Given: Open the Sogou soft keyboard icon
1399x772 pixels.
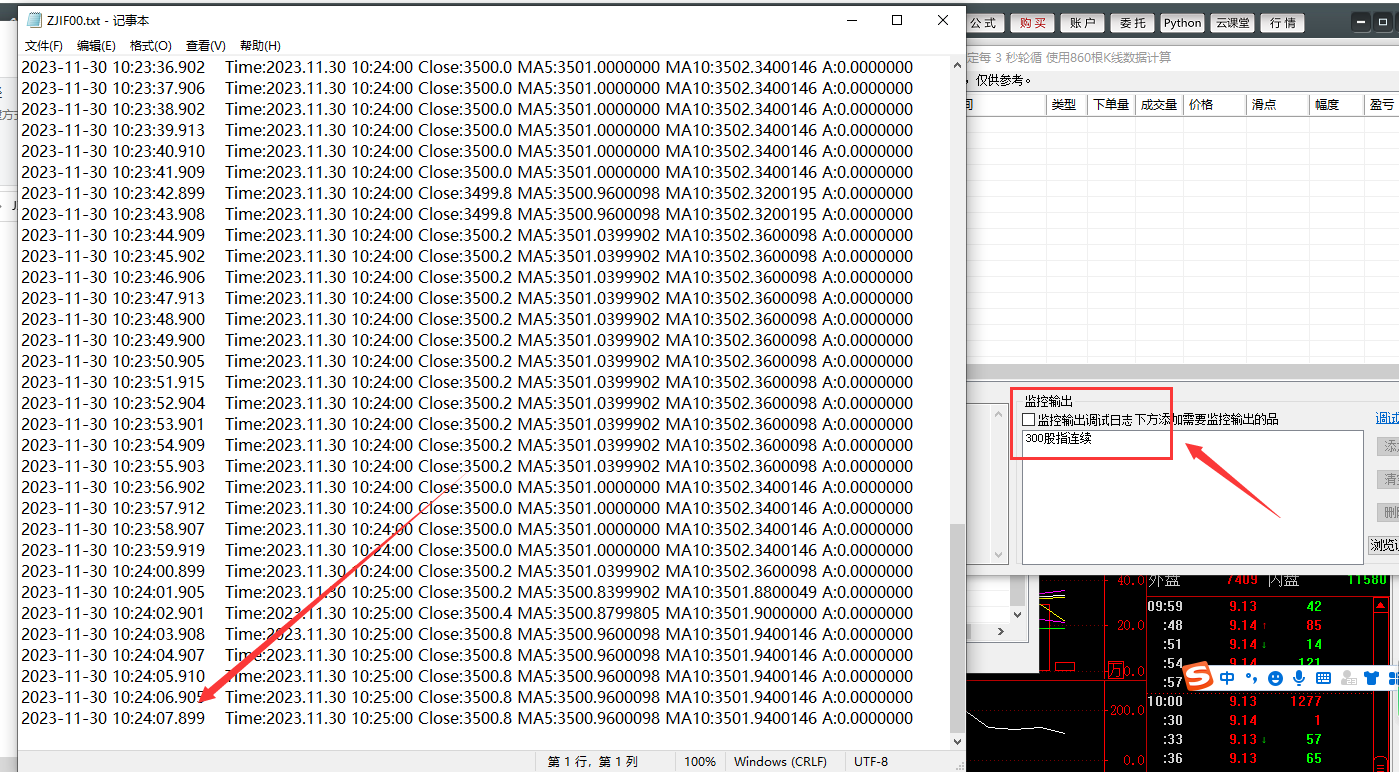Looking at the screenshot, I should pos(1323,678).
